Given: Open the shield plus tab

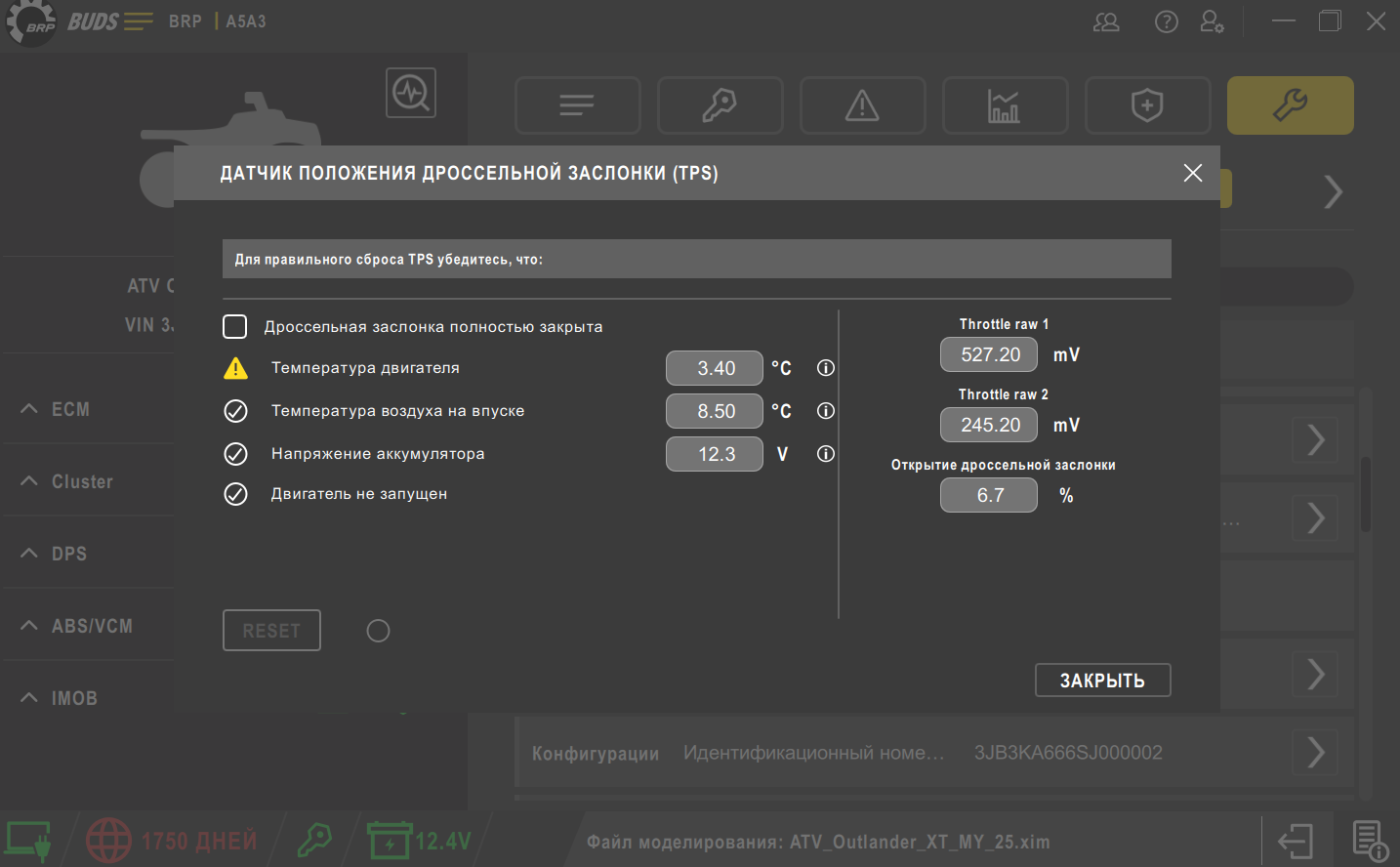Looking at the screenshot, I should click(x=1147, y=105).
